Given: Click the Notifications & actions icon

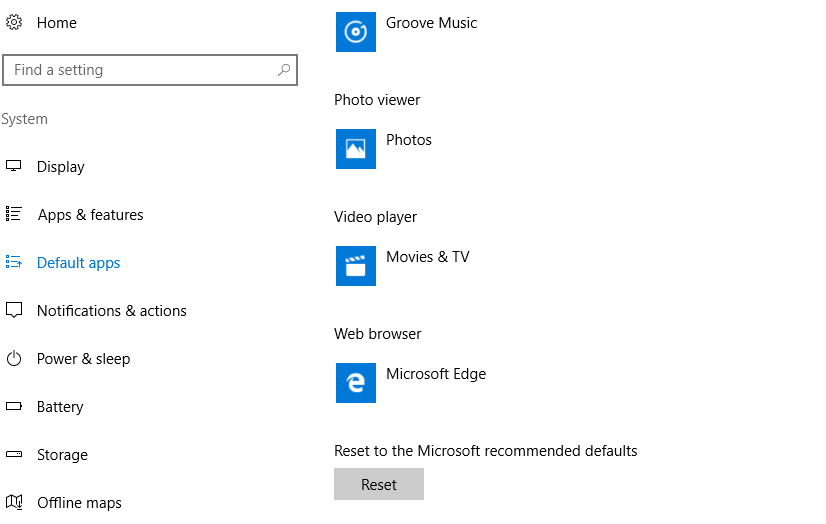Looking at the screenshot, I should 14,310.
